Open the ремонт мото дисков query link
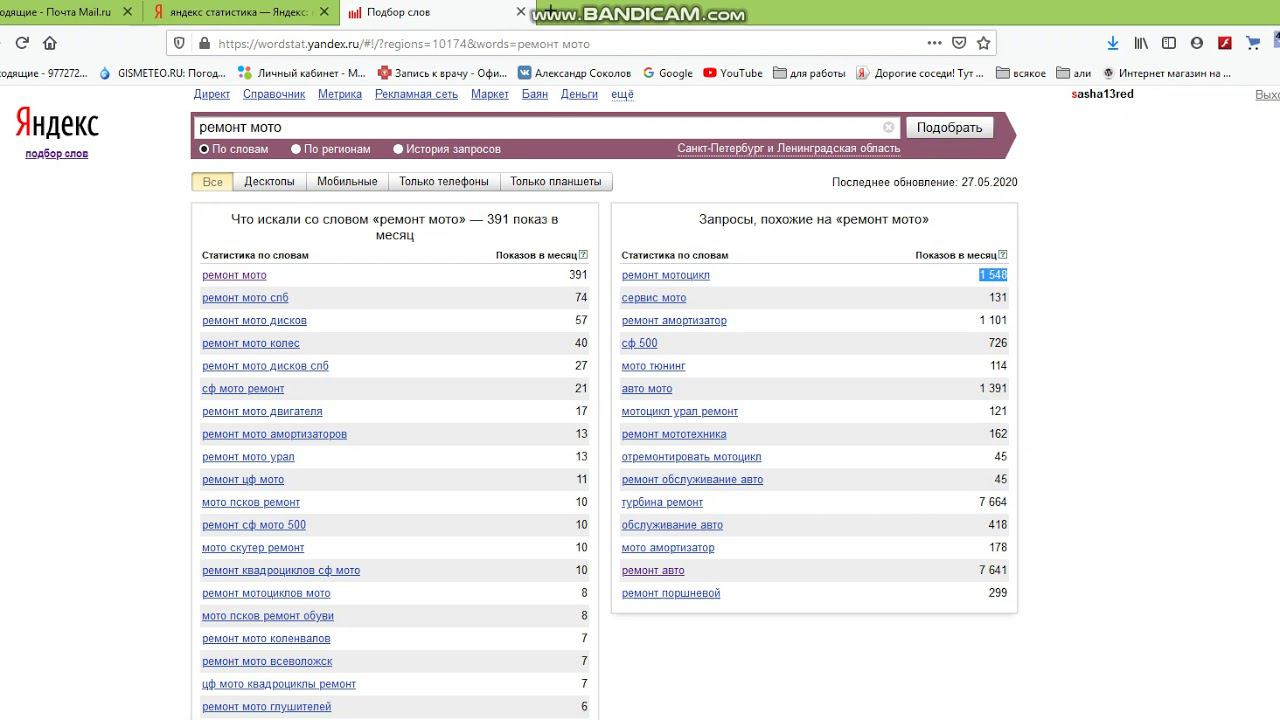 click(254, 320)
